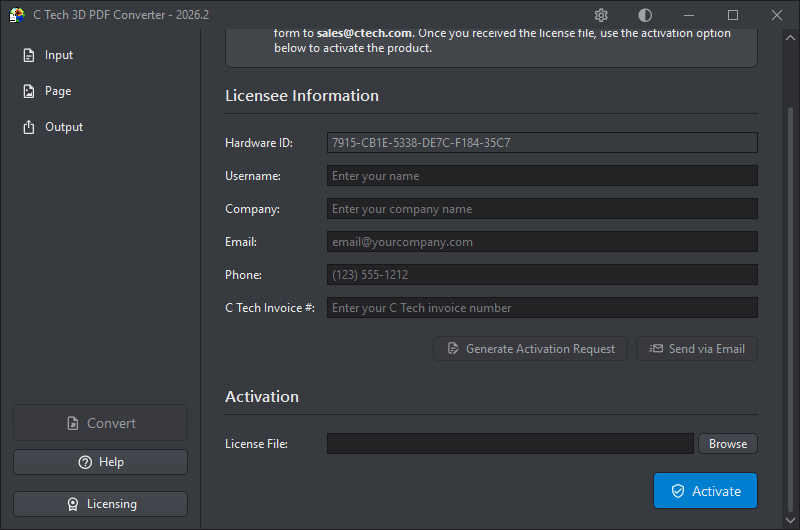
Task: Focus the C Tech Invoice number field
Action: (542, 308)
